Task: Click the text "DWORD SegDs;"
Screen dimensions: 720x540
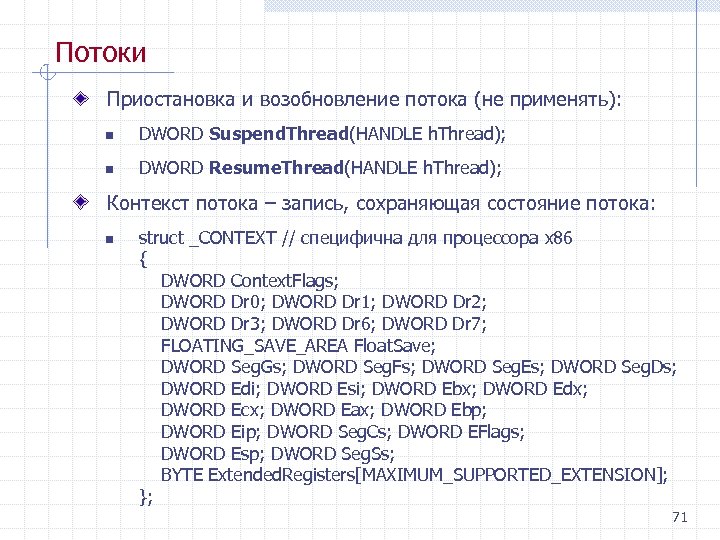Action: (614, 367)
